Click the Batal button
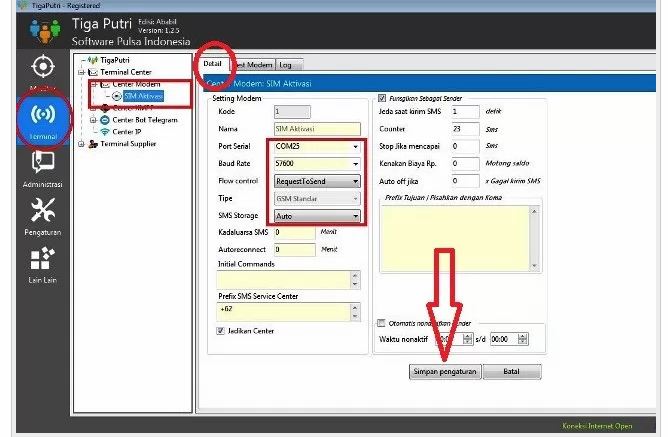 [512, 371]
